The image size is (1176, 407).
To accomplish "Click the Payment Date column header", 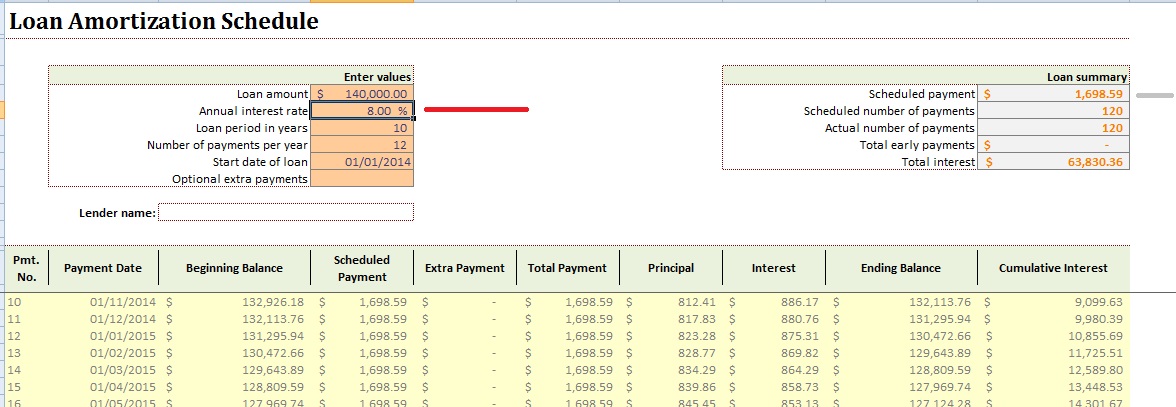I will point(103,268).
